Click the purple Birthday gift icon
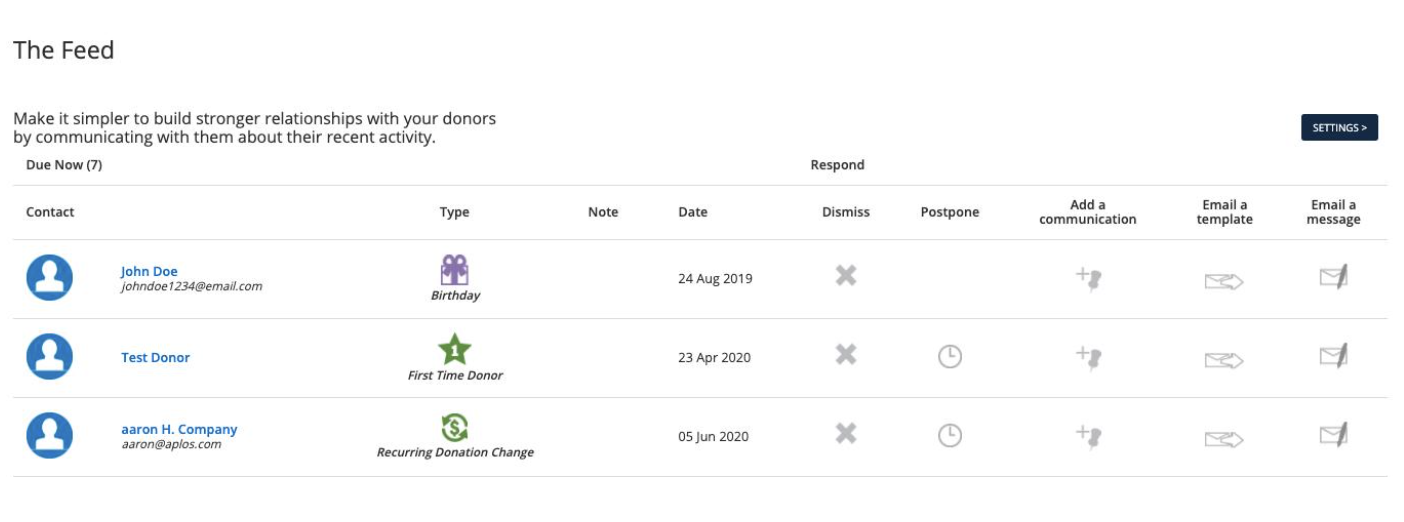 click(455, 269)
